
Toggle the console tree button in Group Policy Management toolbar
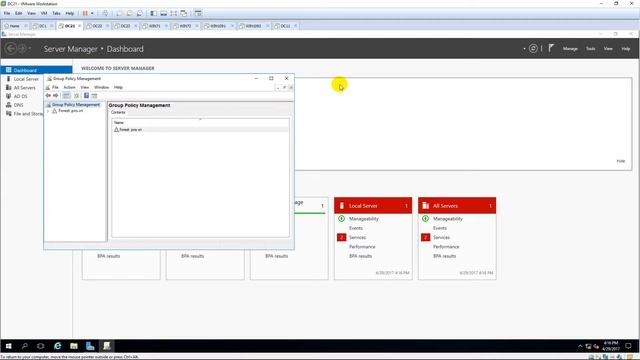[66, 96]
